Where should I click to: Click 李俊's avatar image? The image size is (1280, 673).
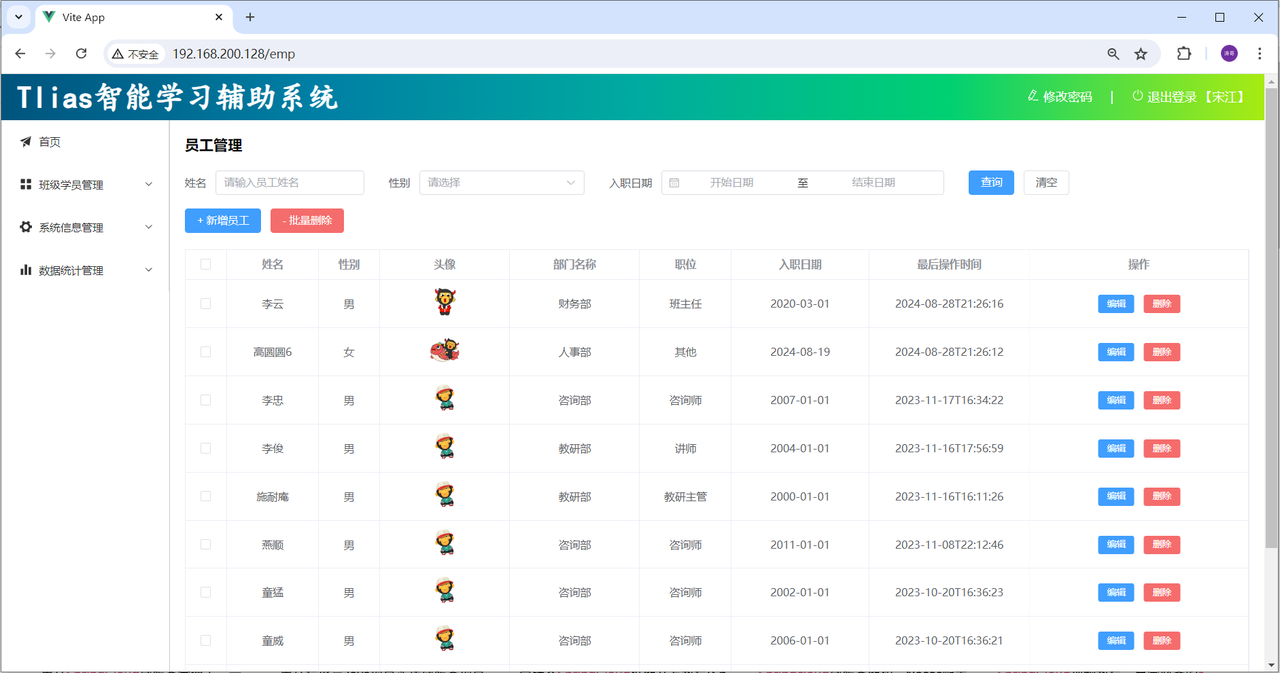(x=444, y=447)
